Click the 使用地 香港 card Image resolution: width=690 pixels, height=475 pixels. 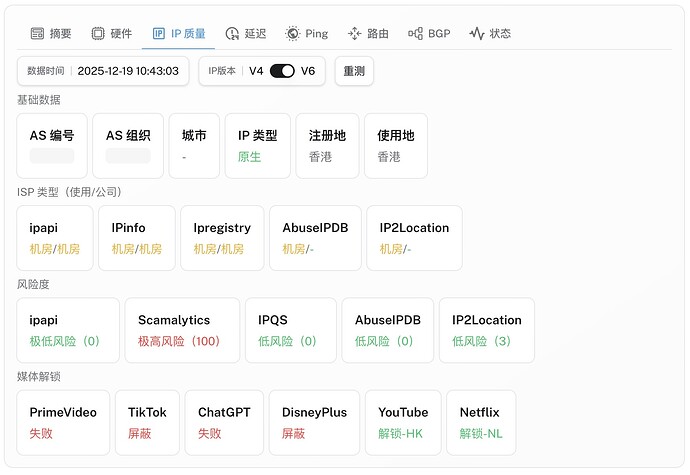click(396, 146)
